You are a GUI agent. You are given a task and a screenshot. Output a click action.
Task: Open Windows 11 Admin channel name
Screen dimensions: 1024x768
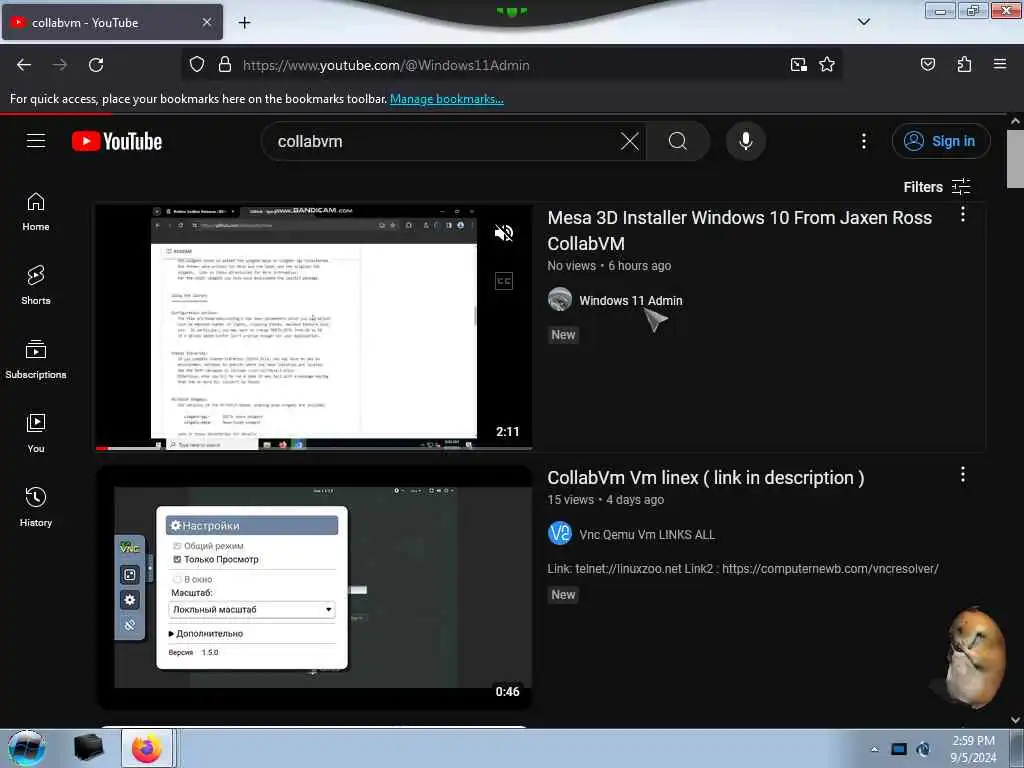(x=631, y=300)
